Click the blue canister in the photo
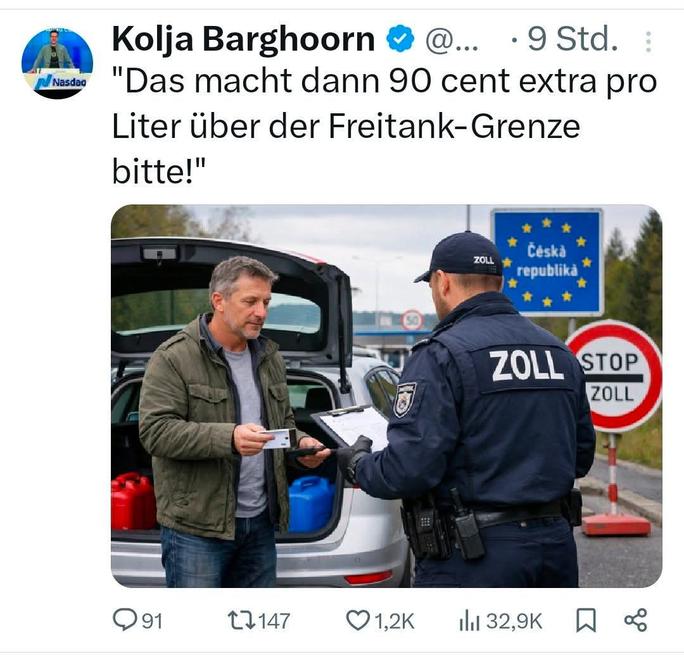Screen dimensions: 684x657 coord(311,504)
